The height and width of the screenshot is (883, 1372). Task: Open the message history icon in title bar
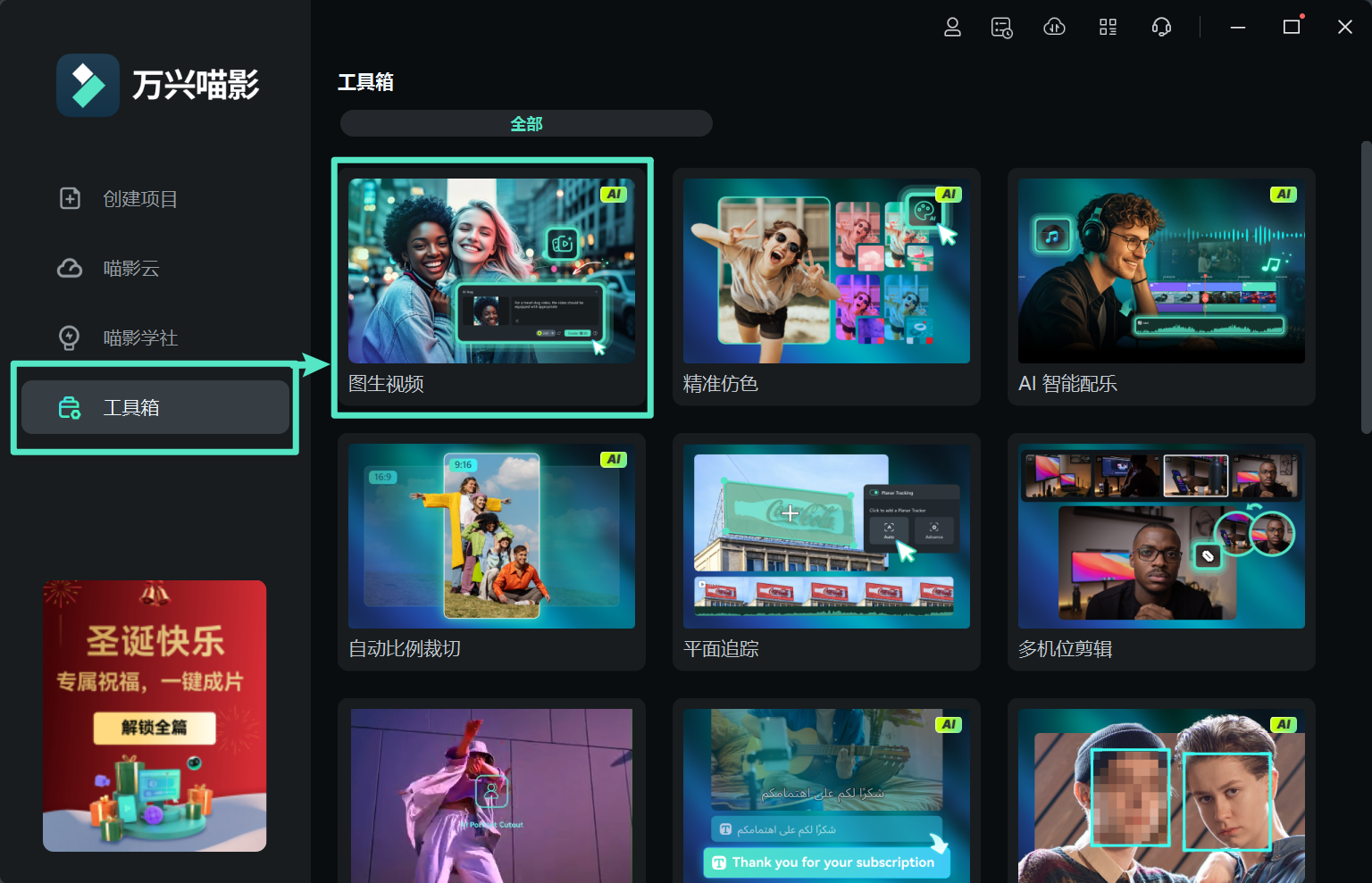point(1002,28)
